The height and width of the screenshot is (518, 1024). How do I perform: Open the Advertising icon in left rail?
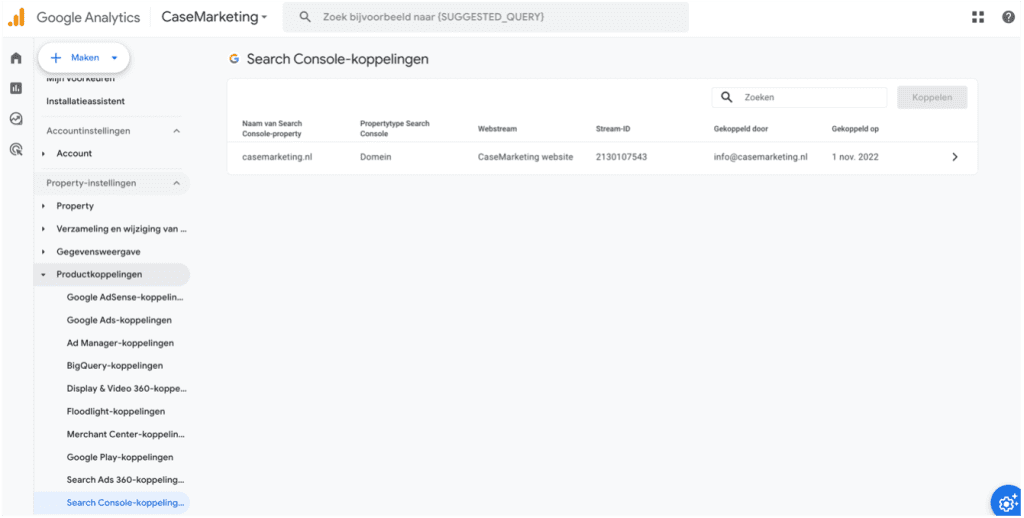pyautogui.click(x=16, y=150)
